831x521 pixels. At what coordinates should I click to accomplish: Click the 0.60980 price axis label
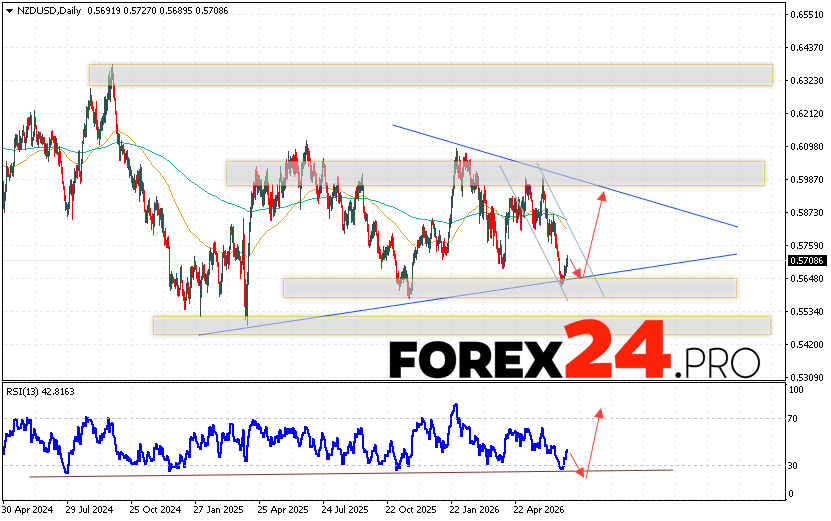tap(807, 146)
